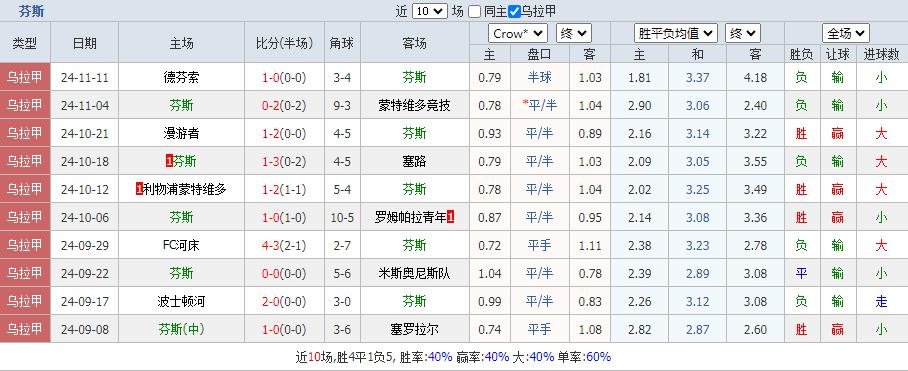Click the 乌拉甲 league cell for 24-11-11
The width and height of the screenshot is (908, 371).
tap(25, 77)
